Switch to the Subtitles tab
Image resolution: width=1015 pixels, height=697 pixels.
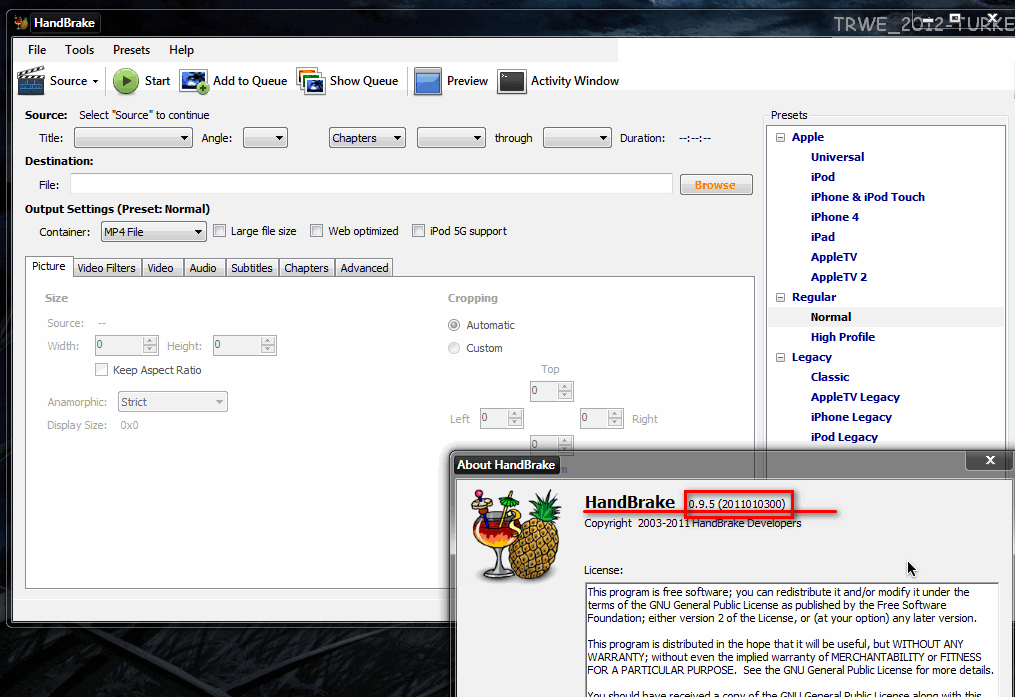(252, 268)
